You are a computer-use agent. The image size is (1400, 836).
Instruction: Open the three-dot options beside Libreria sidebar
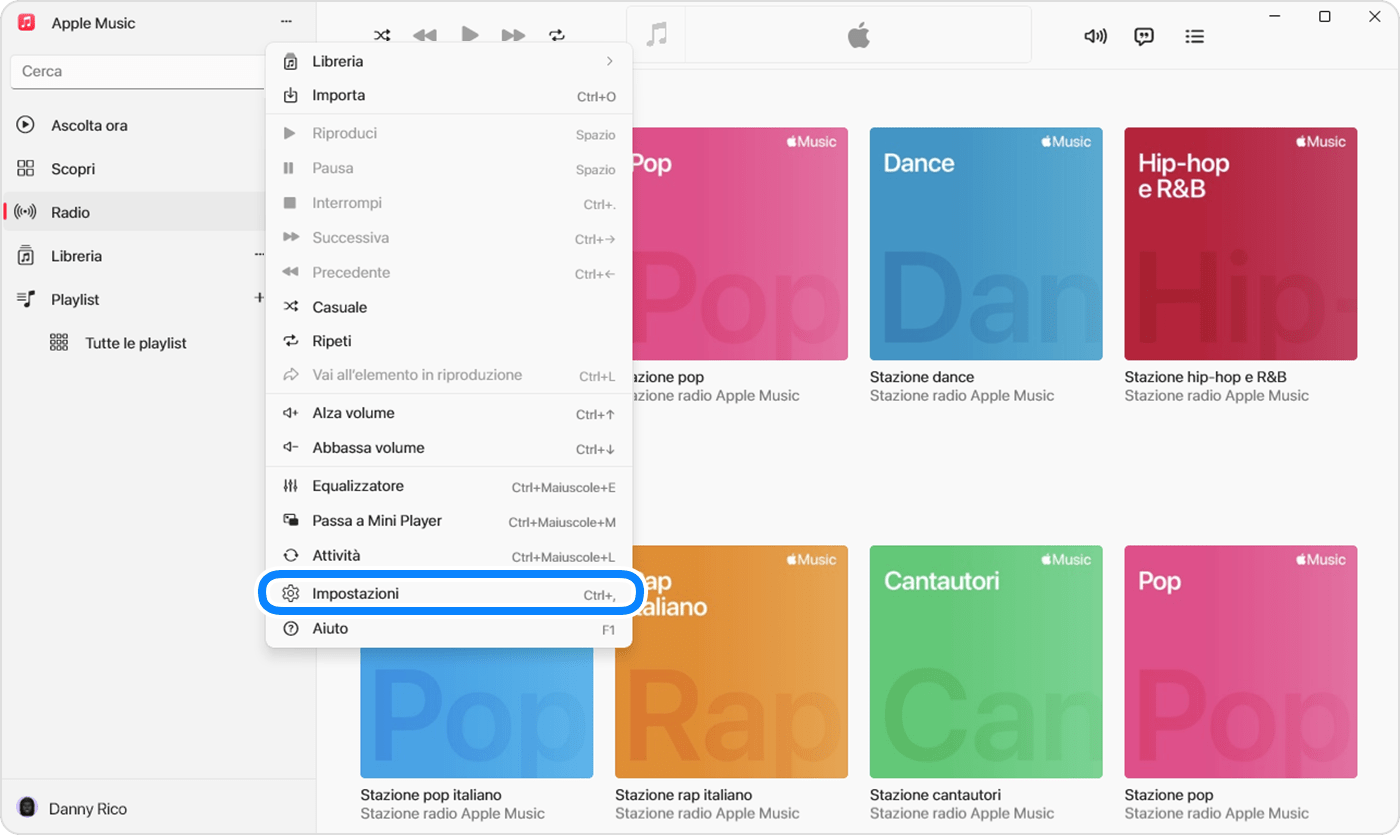(x=259, y=255)
